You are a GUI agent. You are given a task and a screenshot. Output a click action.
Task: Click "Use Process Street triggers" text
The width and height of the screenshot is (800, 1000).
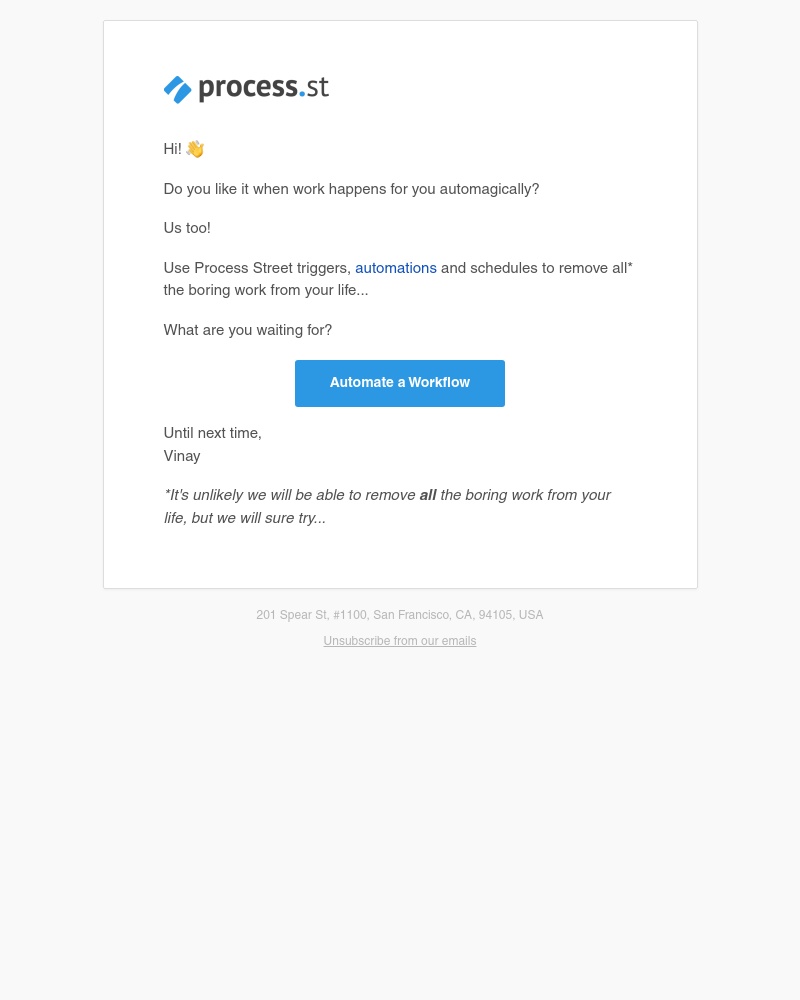point(257,268)
